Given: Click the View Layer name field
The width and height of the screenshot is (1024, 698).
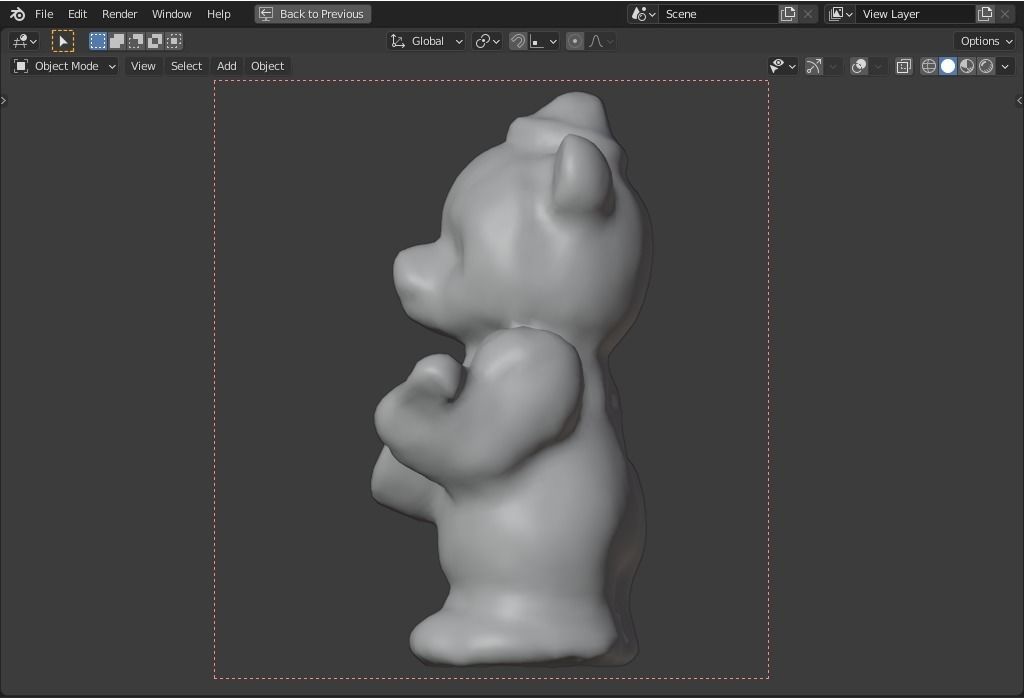Looking at the screenshot, I should pos(916,14).
